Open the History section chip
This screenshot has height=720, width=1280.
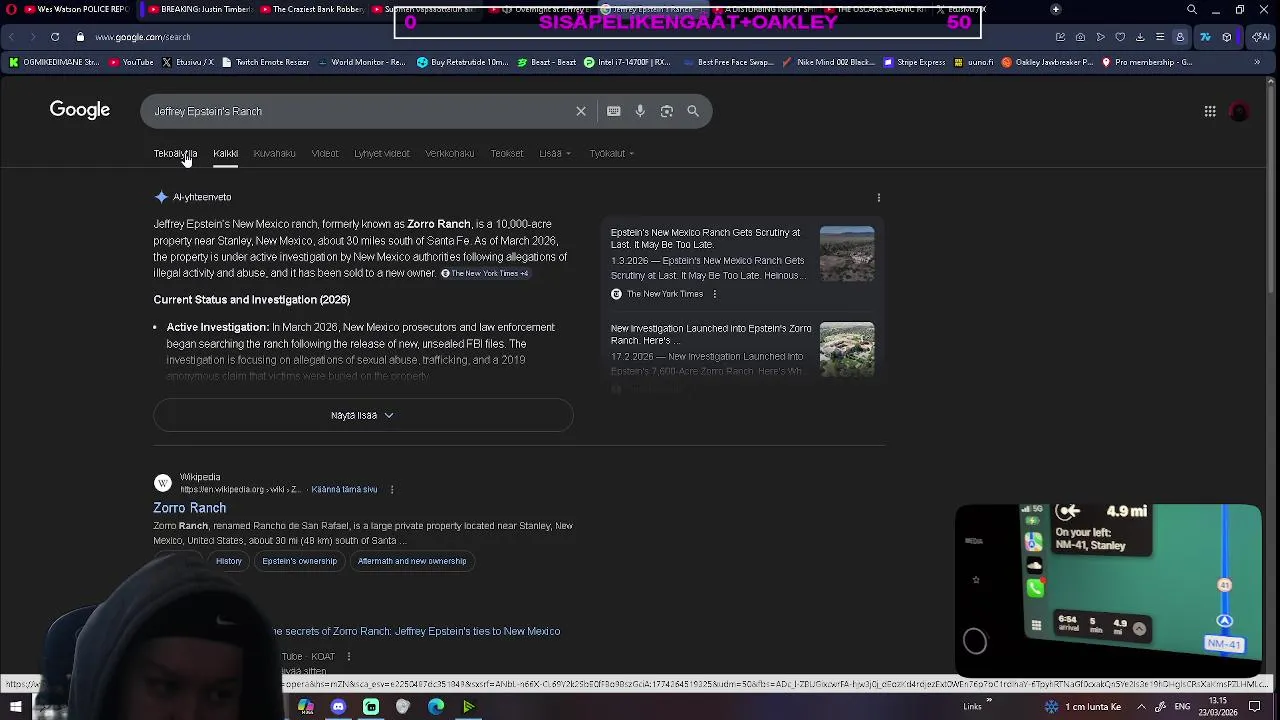[229, 561]
